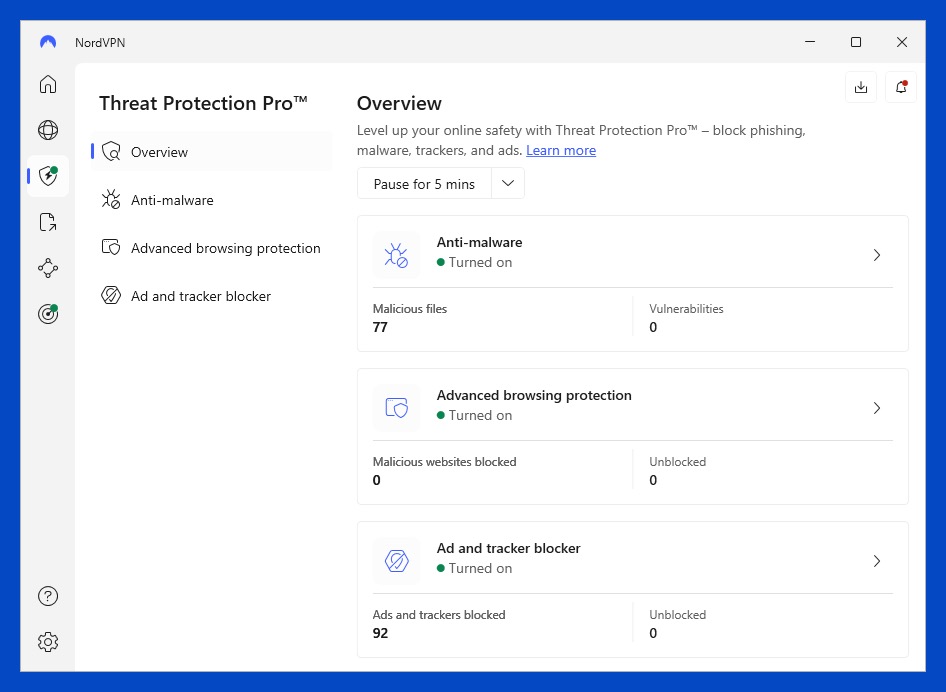The image size is (946, 692).
Task: Open the Ad and tracker blocker card title
Action: (509, 548)
